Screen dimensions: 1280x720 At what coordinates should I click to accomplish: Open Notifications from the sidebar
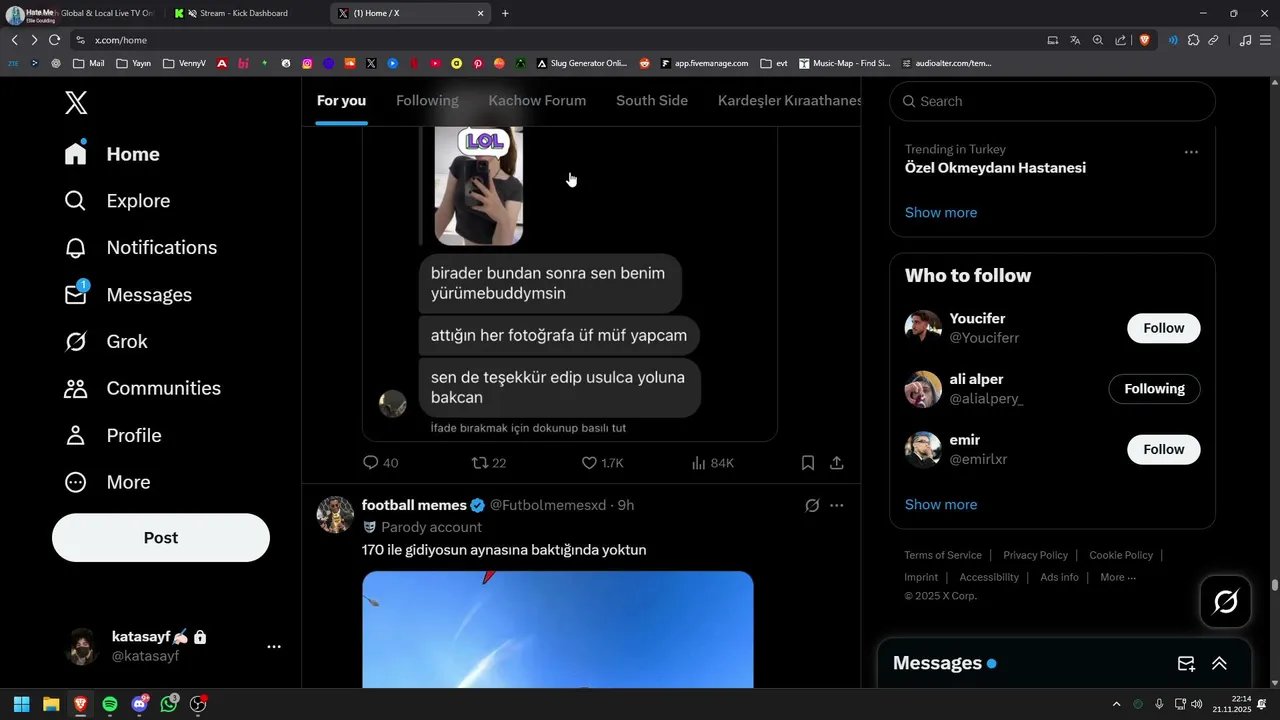140,248
